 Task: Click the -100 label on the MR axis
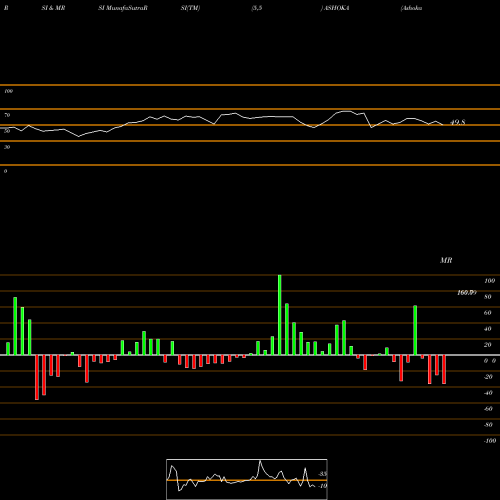[x=490, y=441]
